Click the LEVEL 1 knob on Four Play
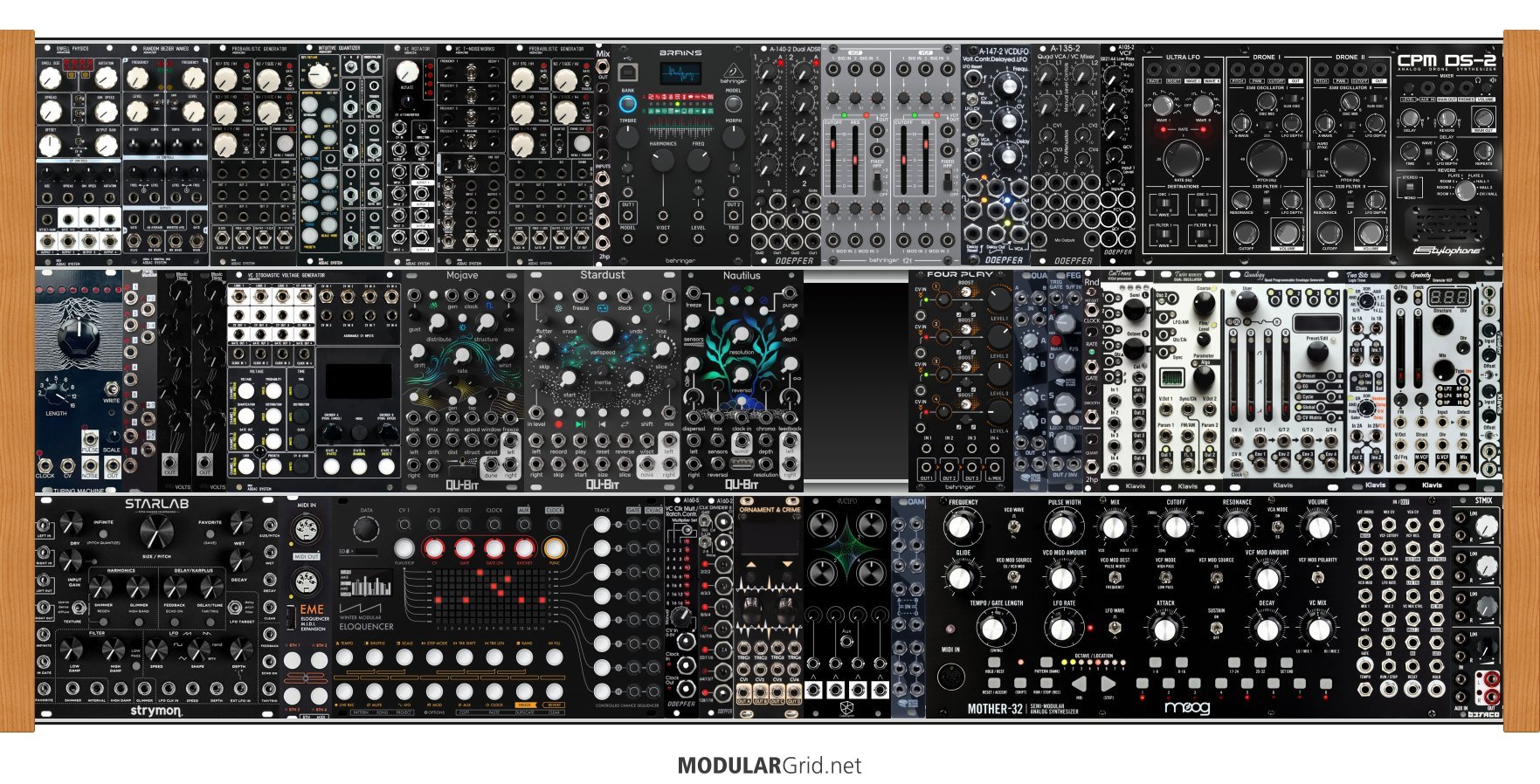 click(998, 299)
